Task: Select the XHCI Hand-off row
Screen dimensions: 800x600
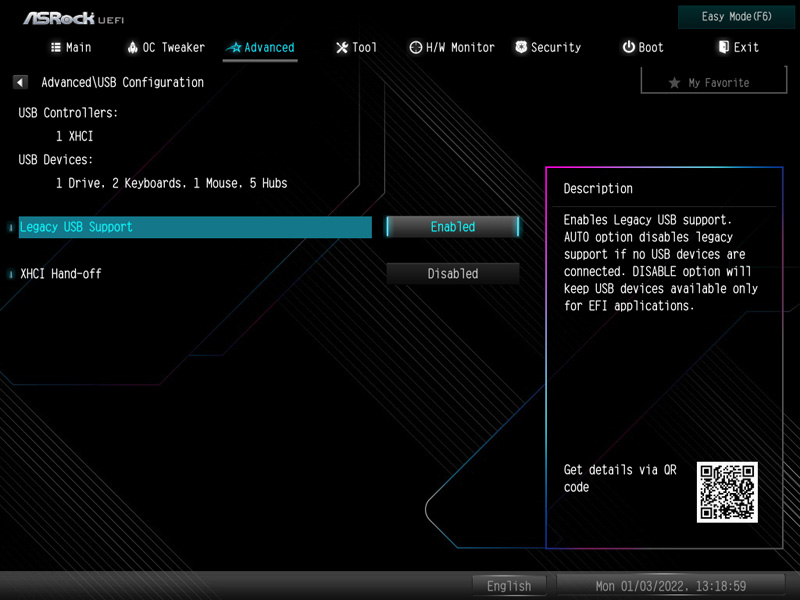Action: 195,274
